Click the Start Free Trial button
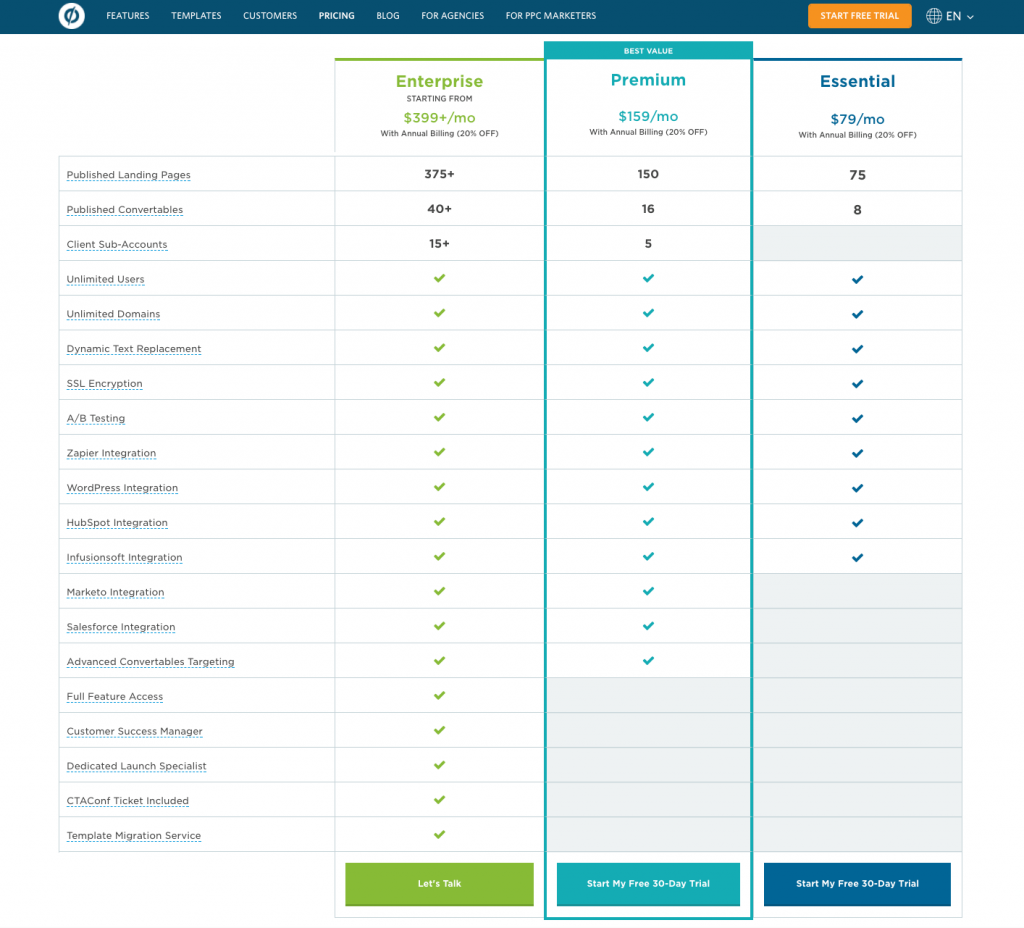 tap(859, 16)
